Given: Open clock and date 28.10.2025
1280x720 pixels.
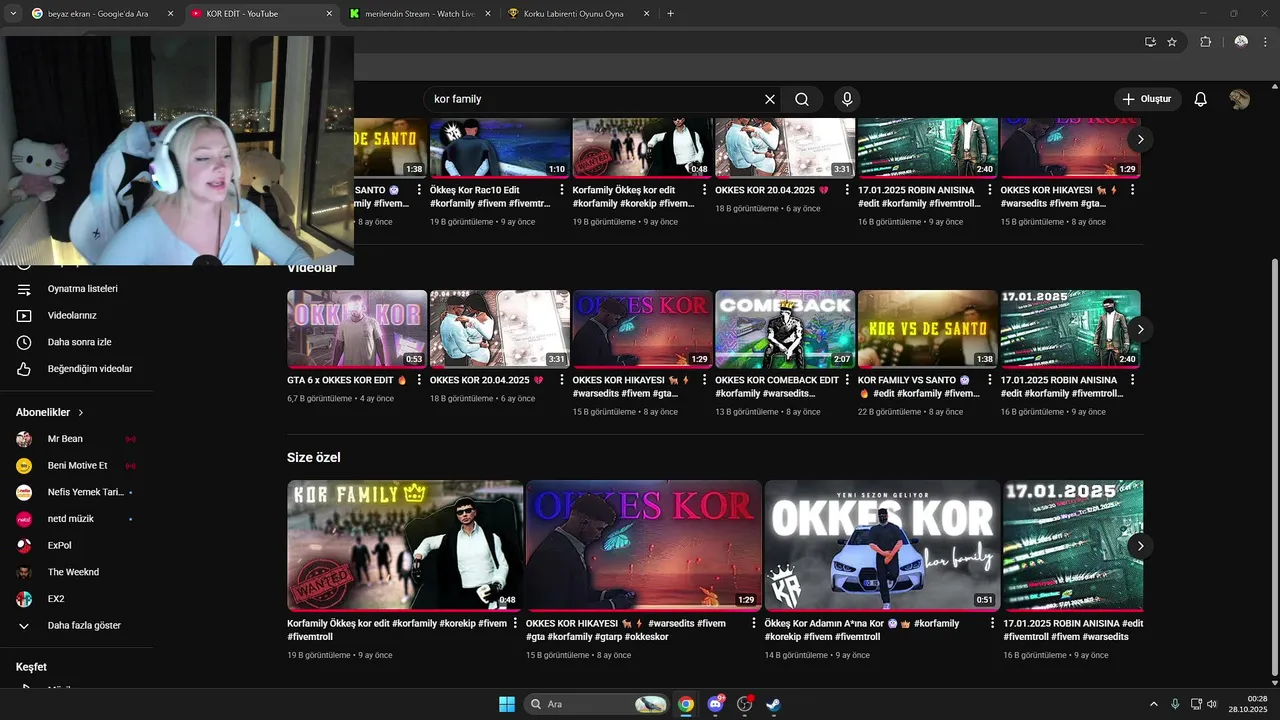Looking at the screenshot, I should coord(1248,704).
